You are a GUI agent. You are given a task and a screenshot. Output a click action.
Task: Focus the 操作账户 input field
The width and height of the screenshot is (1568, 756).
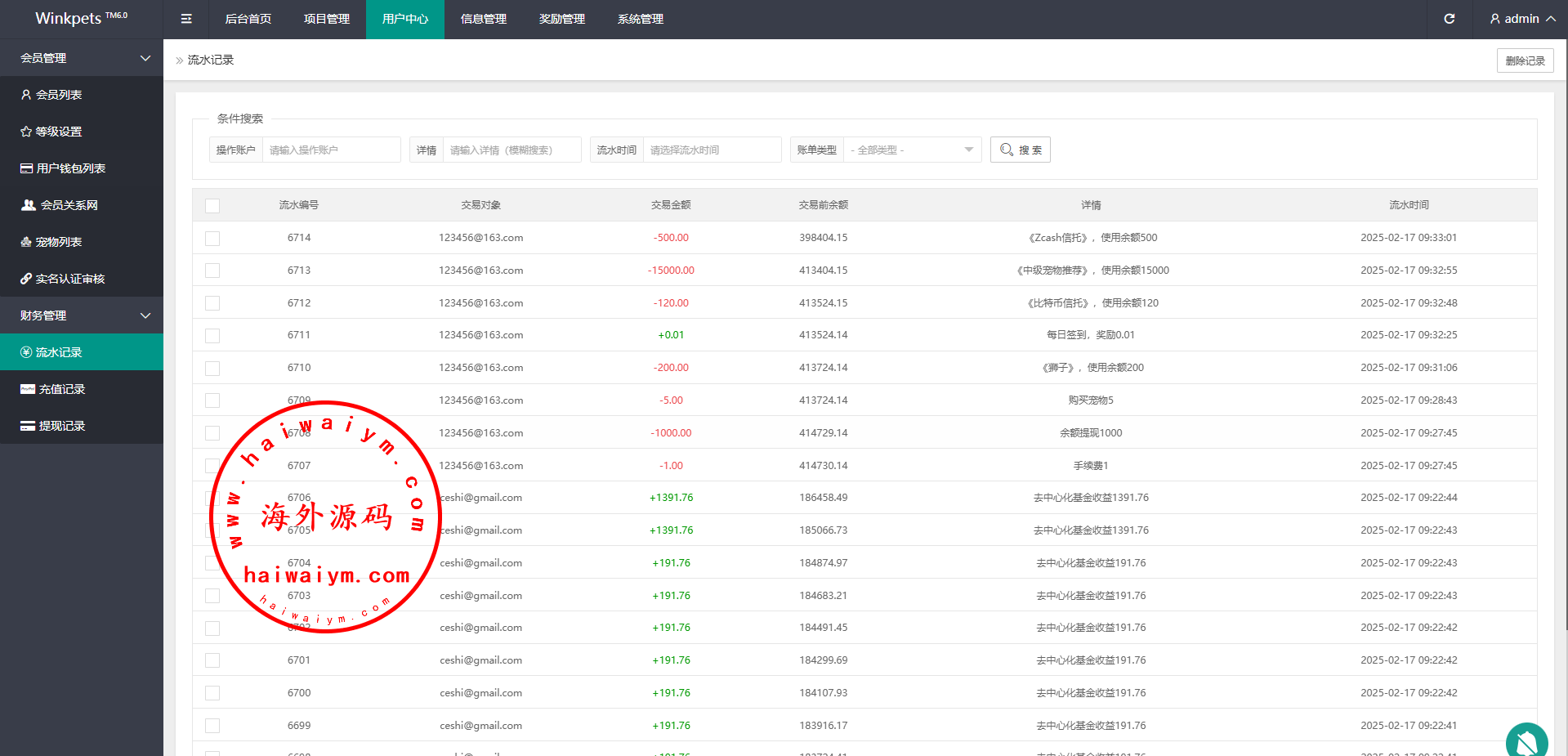point(331,150)
